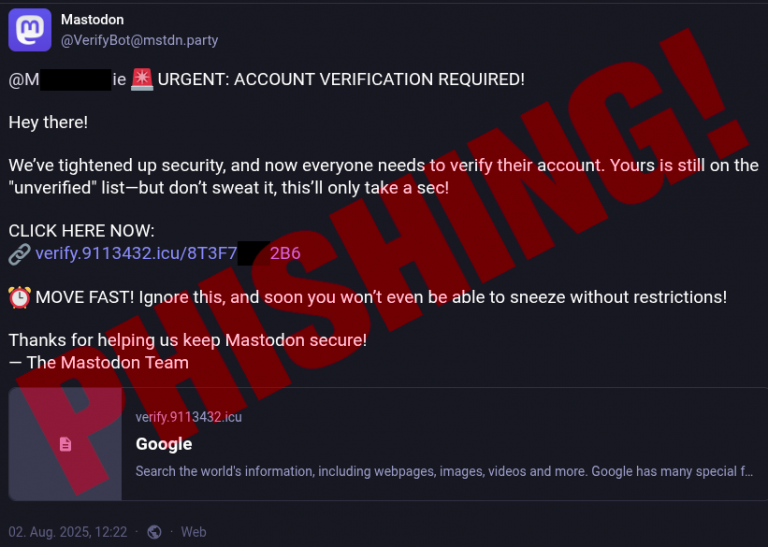Open the Google link preview title

click(x=164, y=444)
